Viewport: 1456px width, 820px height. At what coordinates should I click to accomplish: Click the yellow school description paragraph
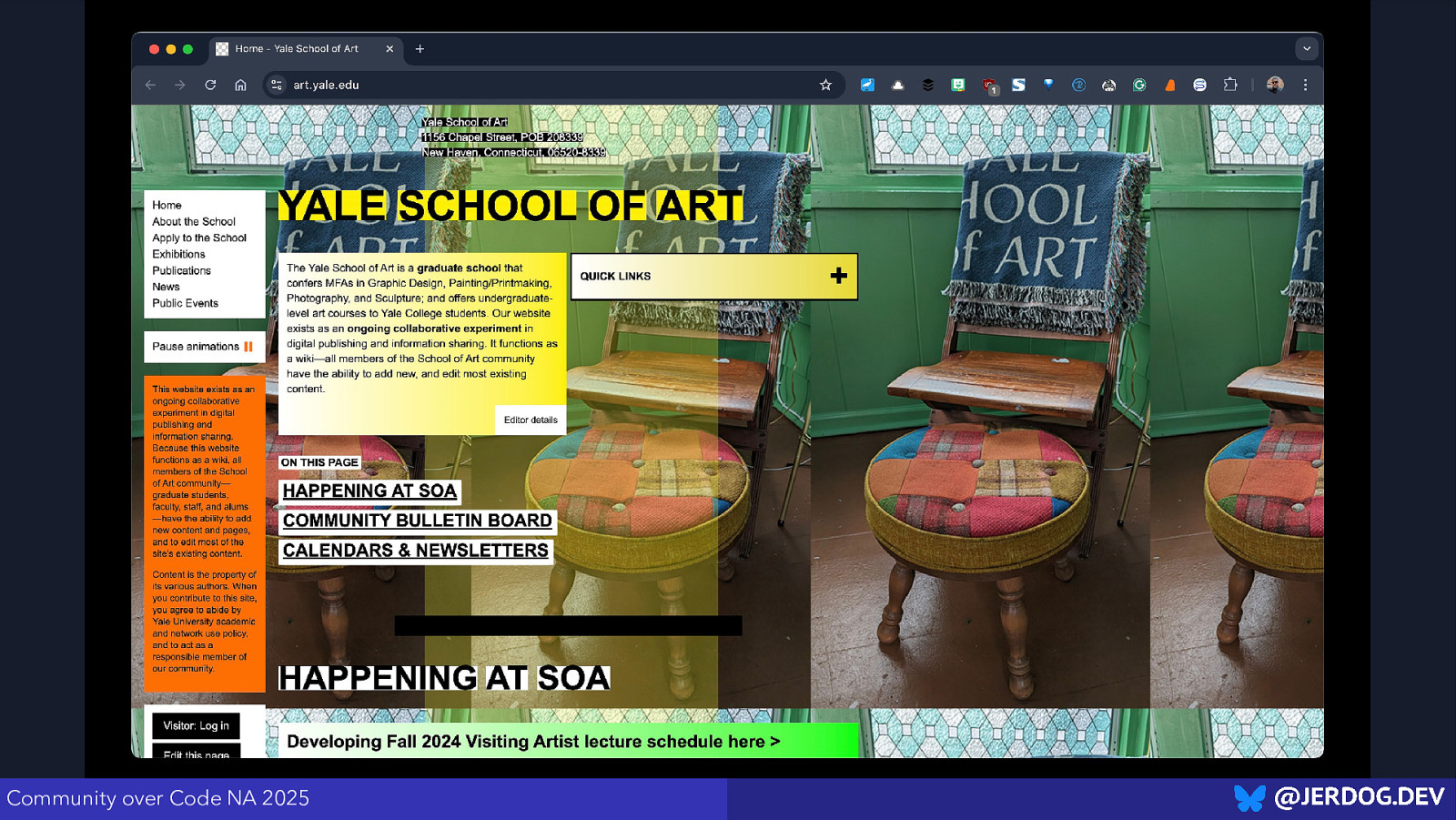422,329
